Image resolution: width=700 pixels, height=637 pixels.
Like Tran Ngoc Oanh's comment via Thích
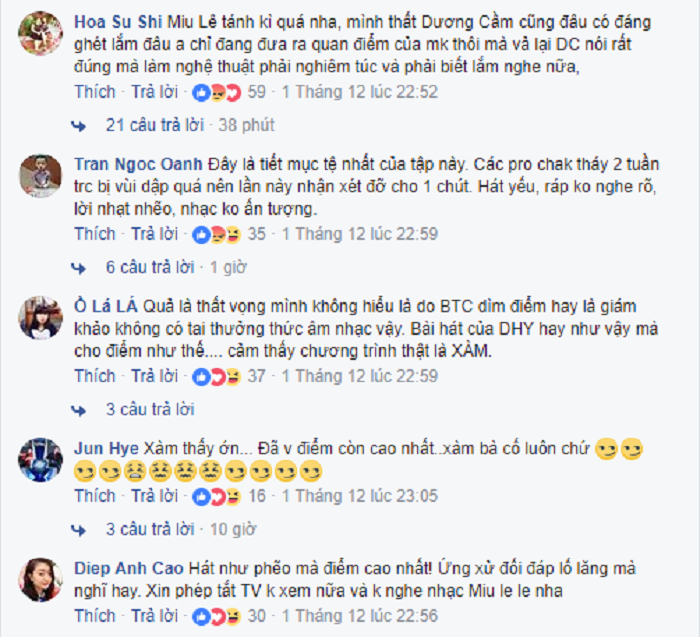pos(95,234)
